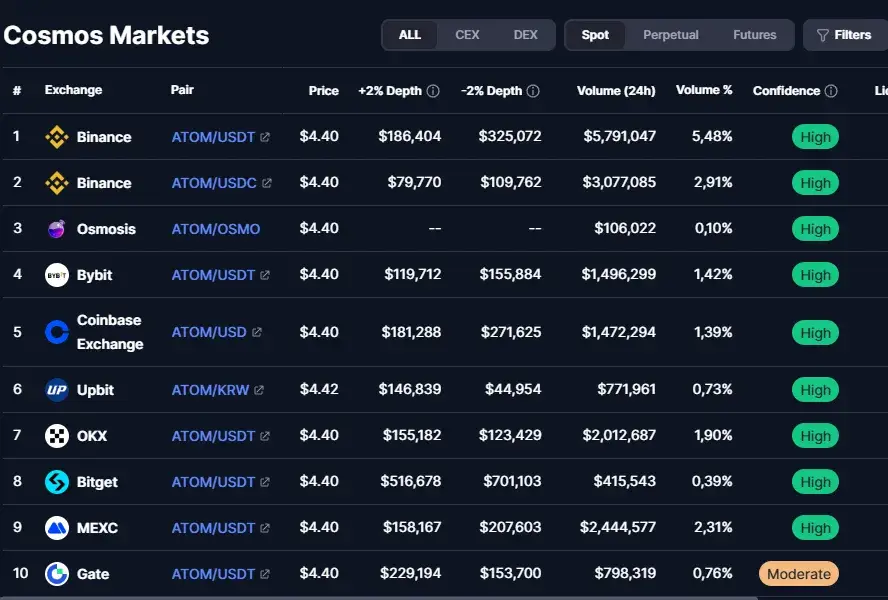Screen dimensions: 888x600
Task: Switch to the Perpetual tab
Action: 671,35
